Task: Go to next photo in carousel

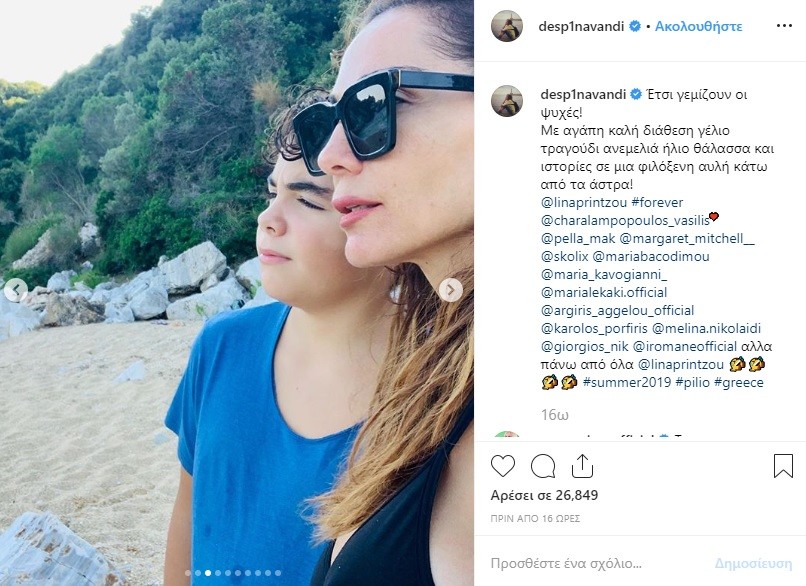Action: [x=451, y=290]
